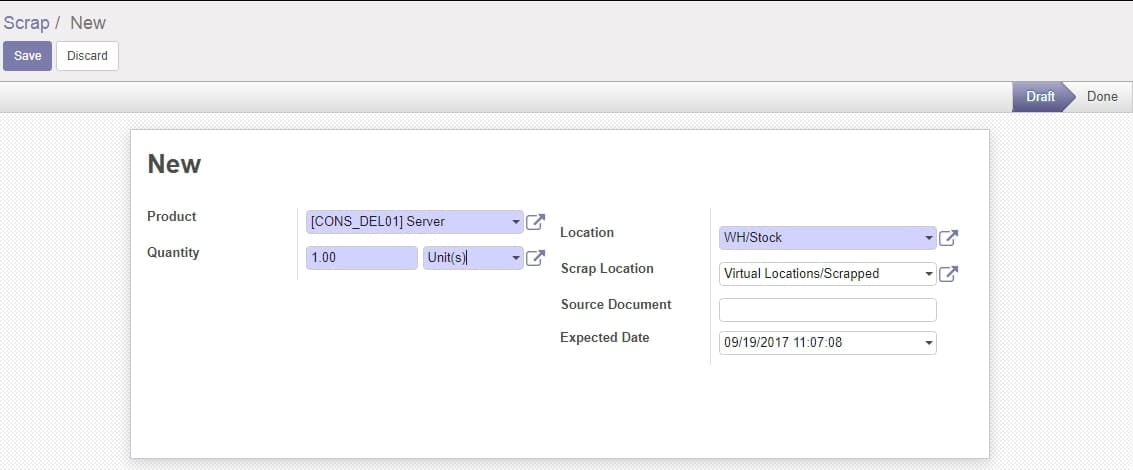The image size is (1133, 470).
Task: Open external link icon beside Product field
Action: 535,222
